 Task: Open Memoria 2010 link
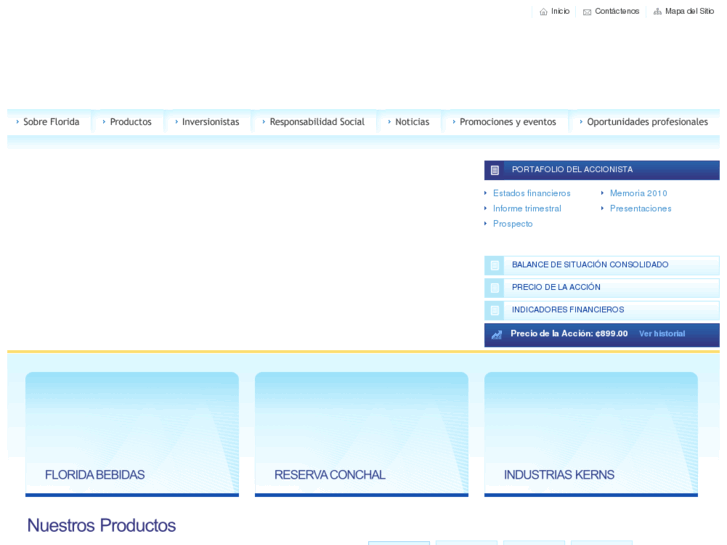(x=638, y=193)
